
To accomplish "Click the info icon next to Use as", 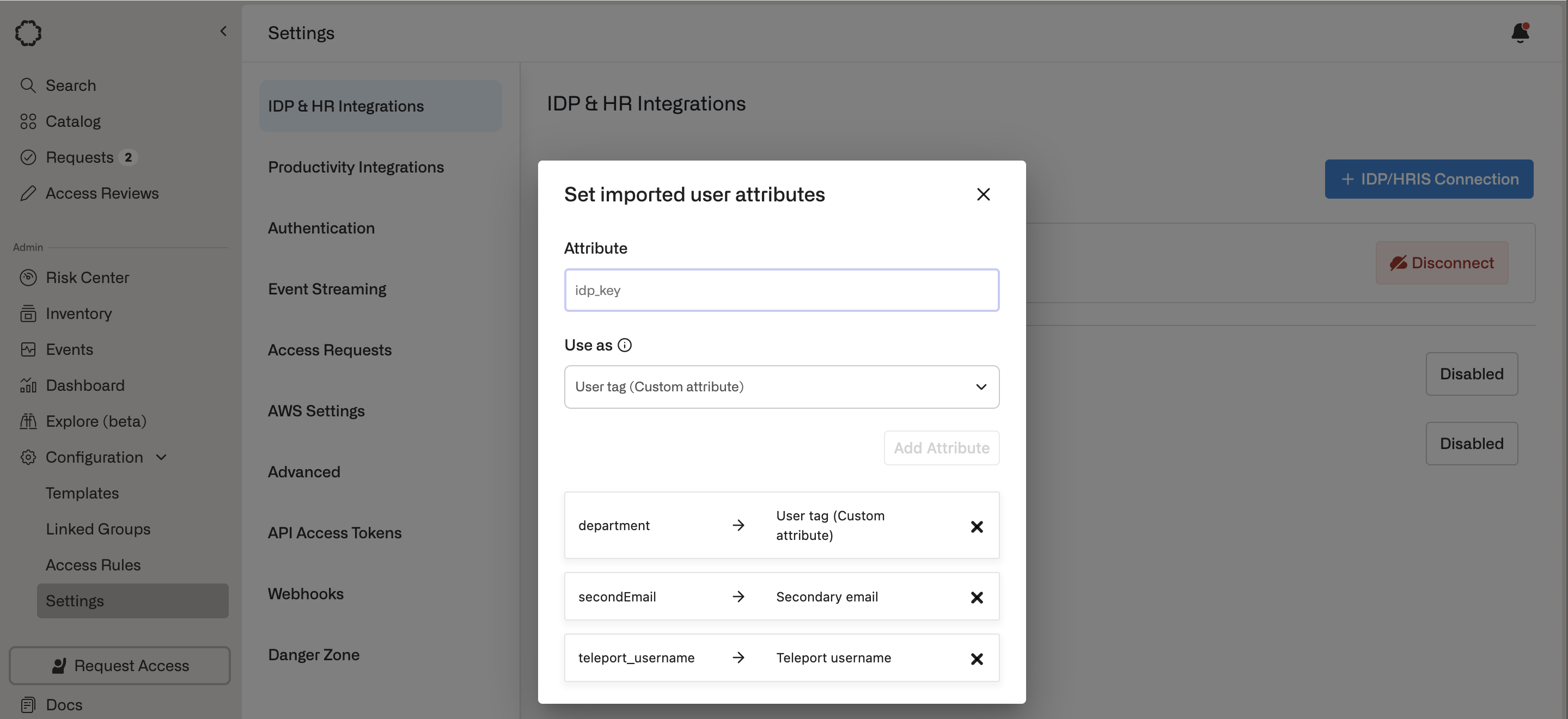I will pos(625,345).
